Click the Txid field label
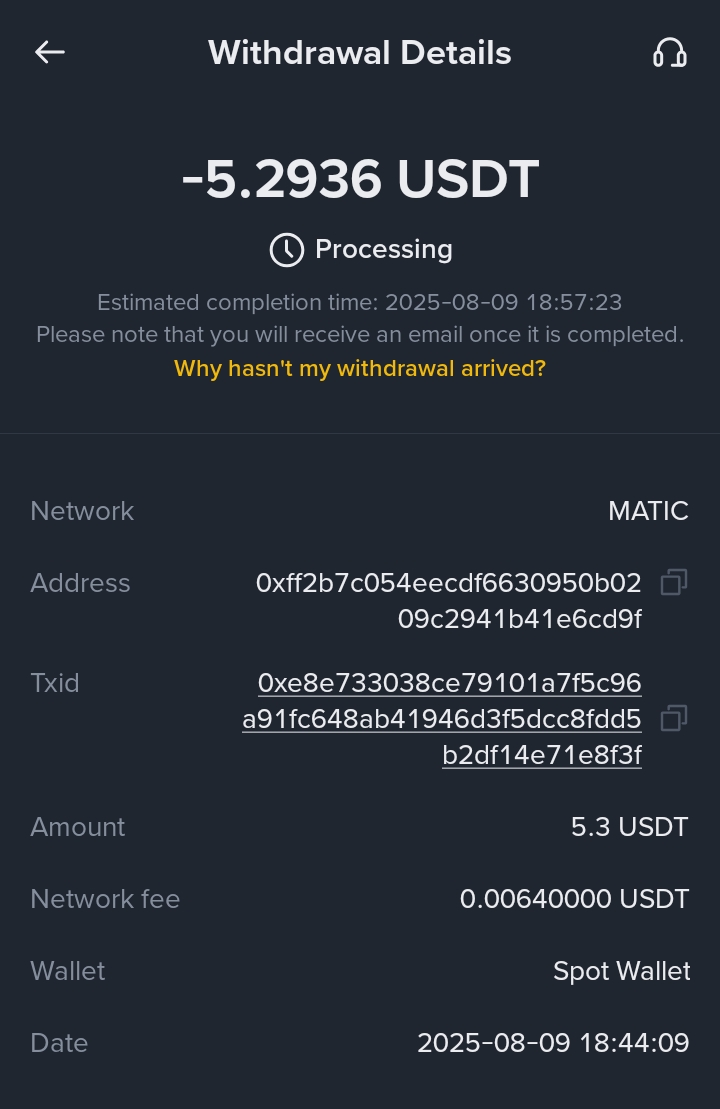This screenshot has width=720, height=1109. click(x=55, y=683)
